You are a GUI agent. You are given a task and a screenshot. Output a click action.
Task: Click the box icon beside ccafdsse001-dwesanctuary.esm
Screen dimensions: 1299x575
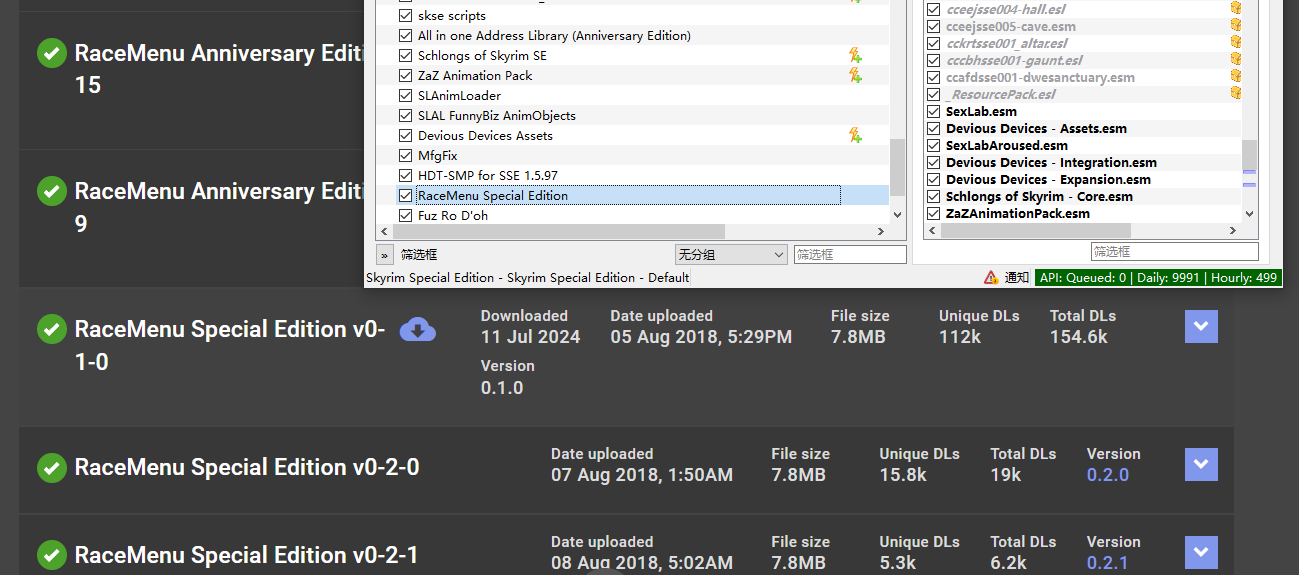pos(1235,77)
